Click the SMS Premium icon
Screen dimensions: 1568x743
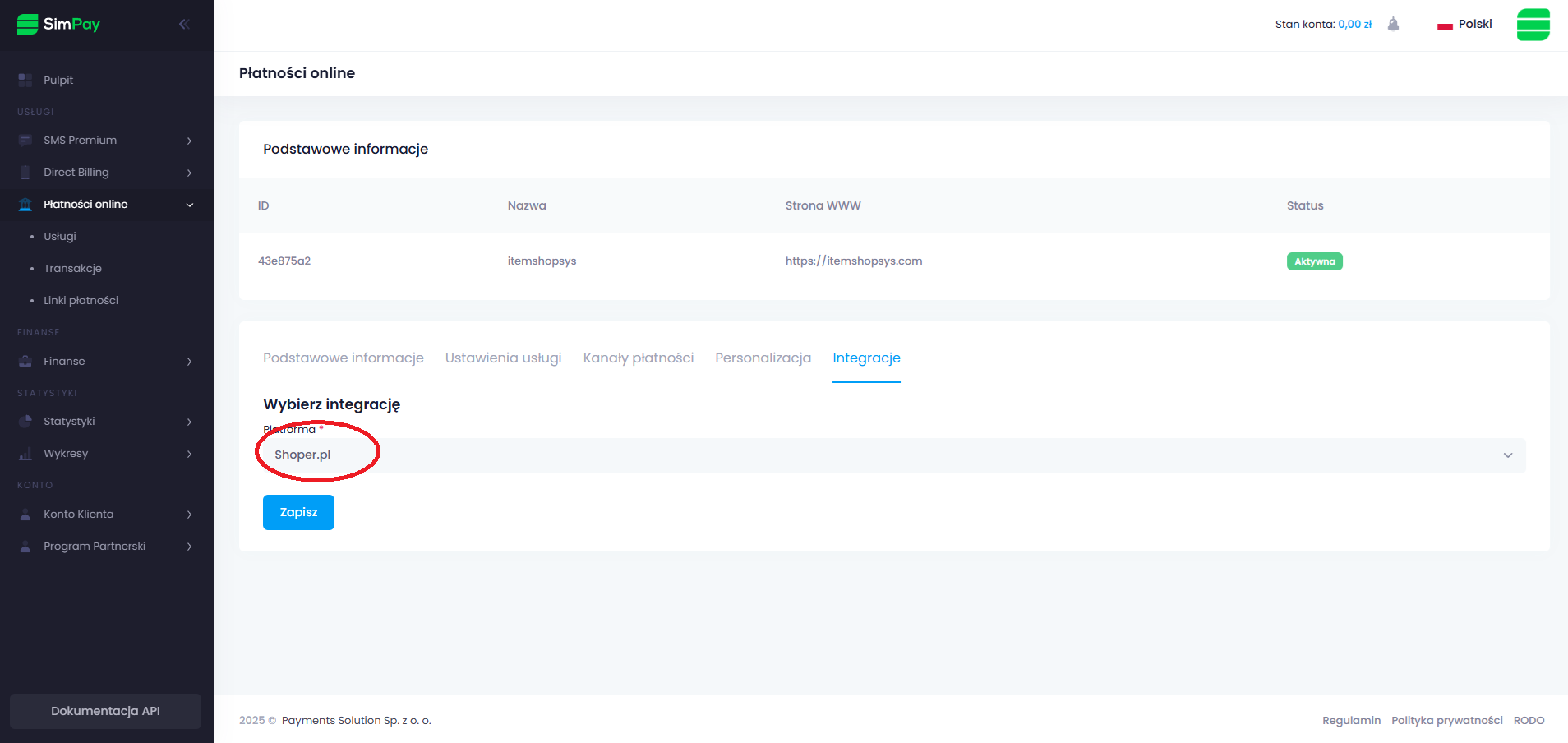[x=25, y=141]
